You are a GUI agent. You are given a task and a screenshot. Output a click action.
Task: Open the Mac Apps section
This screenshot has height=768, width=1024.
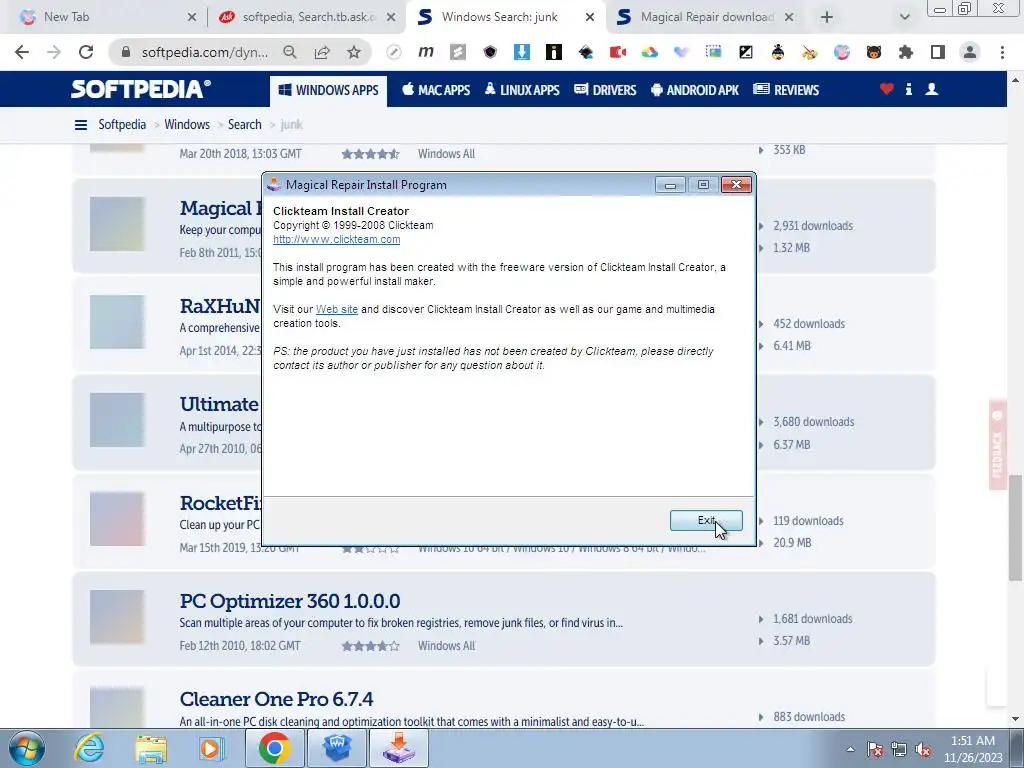pos(436,90)
